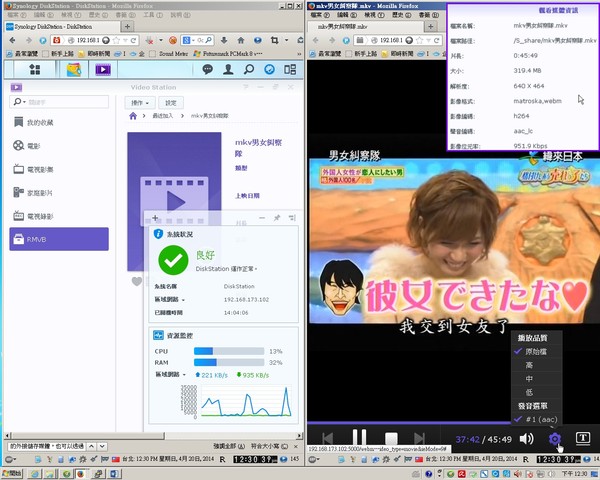Click the 設定 settings button
This screenshot has width=600, height=480.
[x=170, y=103]
